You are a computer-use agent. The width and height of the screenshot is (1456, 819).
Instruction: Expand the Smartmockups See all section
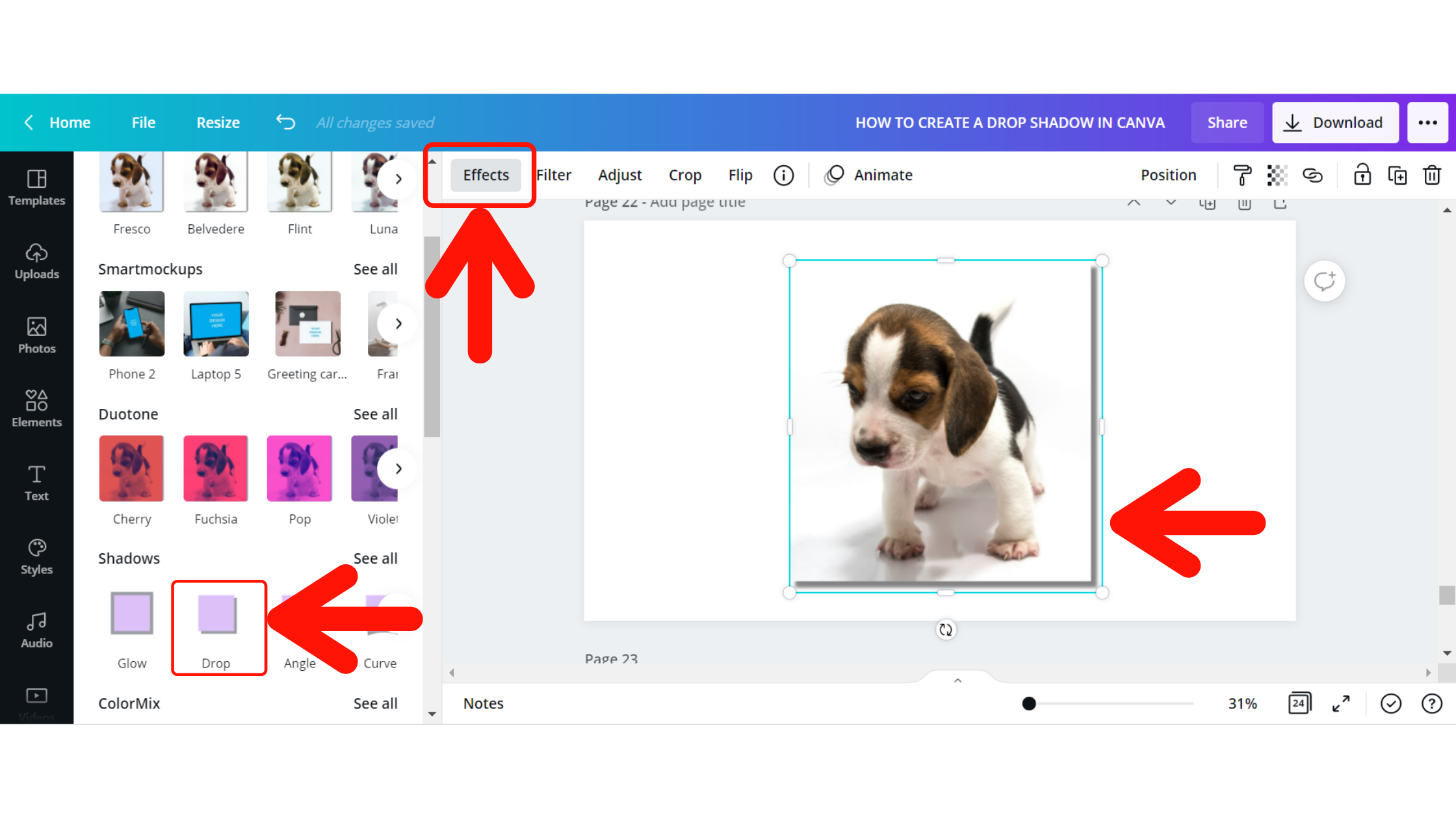pos(375,268)
